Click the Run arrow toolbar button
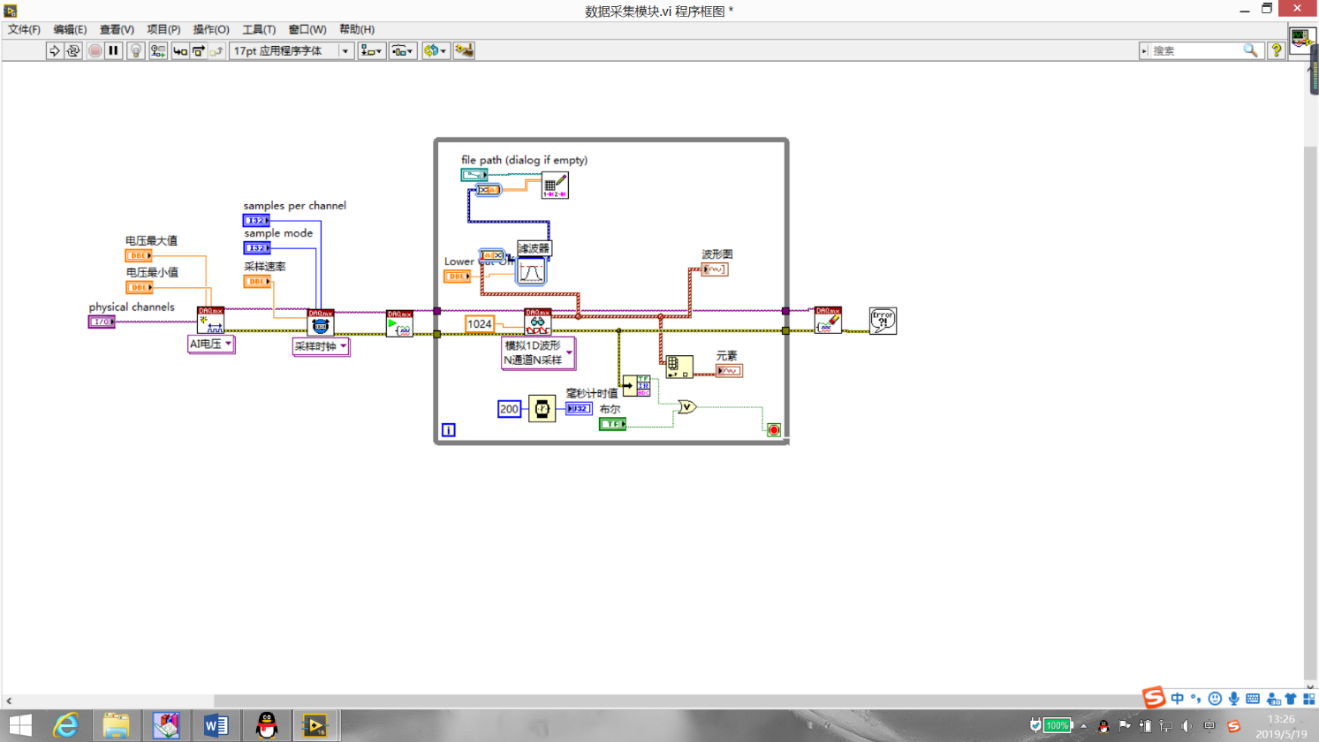The height and width of the screenshot is (742, 1319). pyautogui.click(x=55, y=51)
